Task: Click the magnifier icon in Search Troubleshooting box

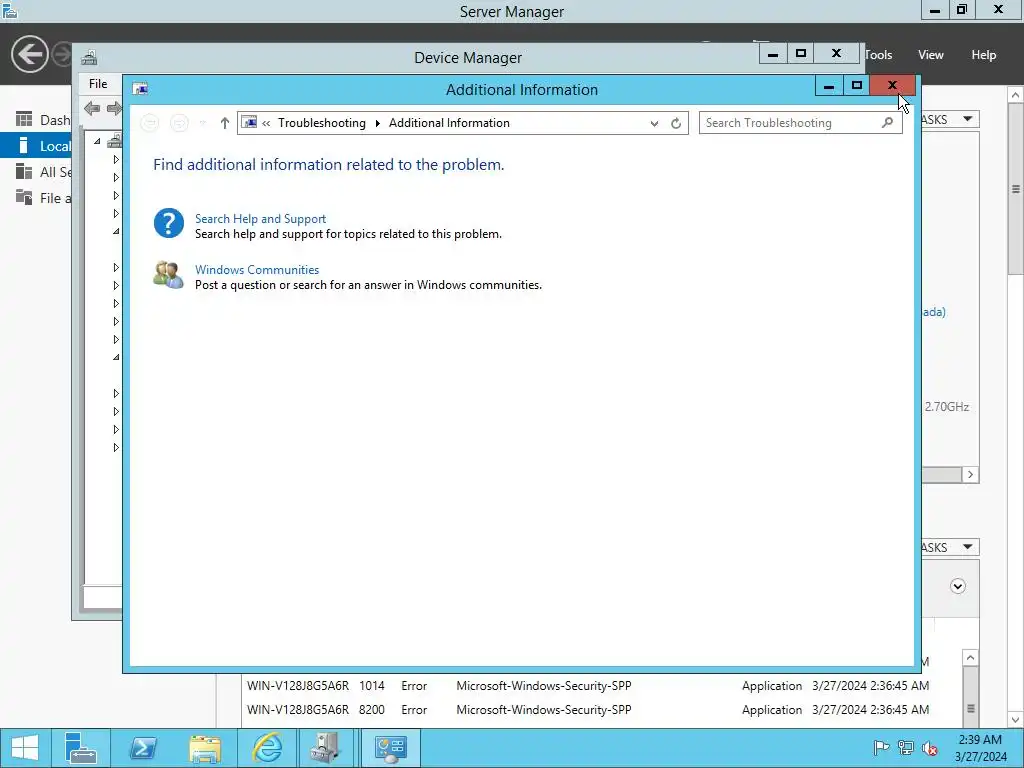Action: pos(887,122)
